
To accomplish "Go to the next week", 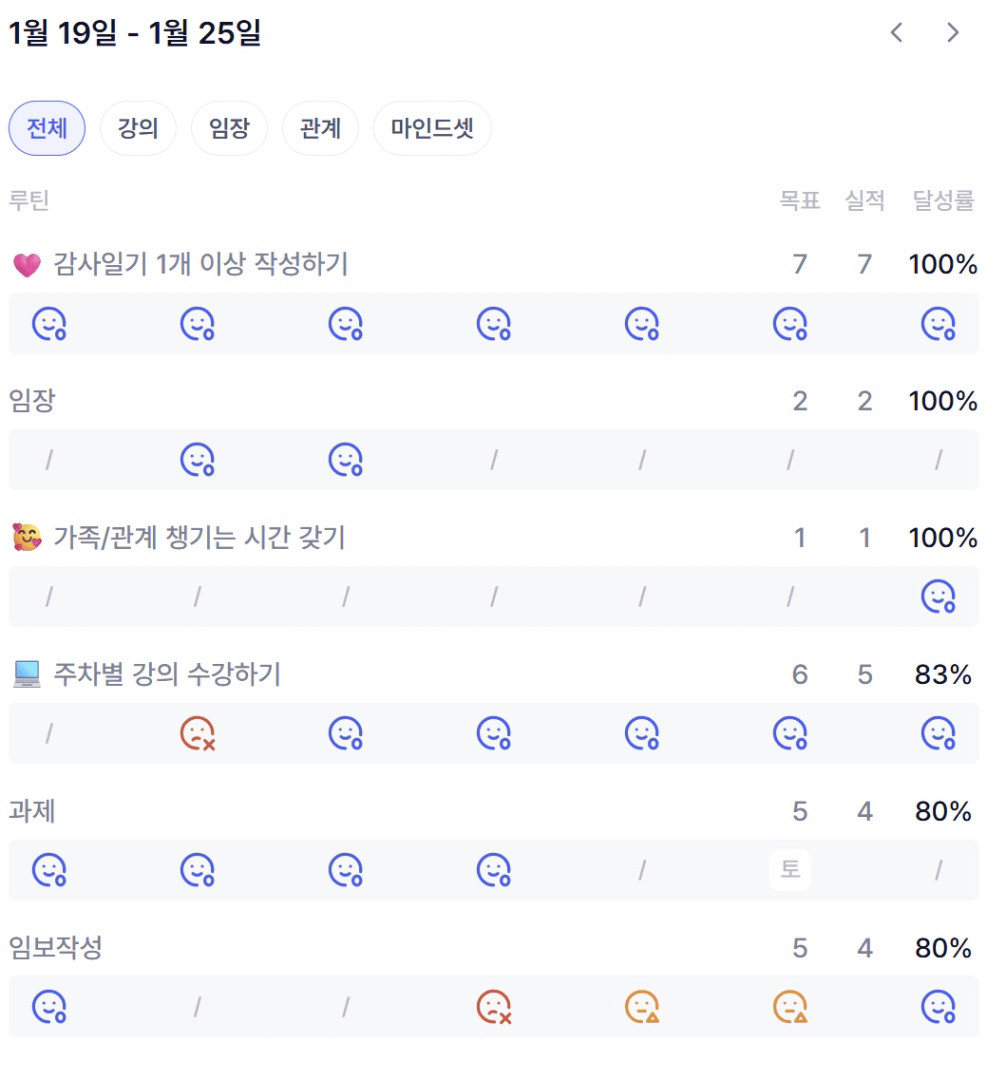I will (953, 33).
